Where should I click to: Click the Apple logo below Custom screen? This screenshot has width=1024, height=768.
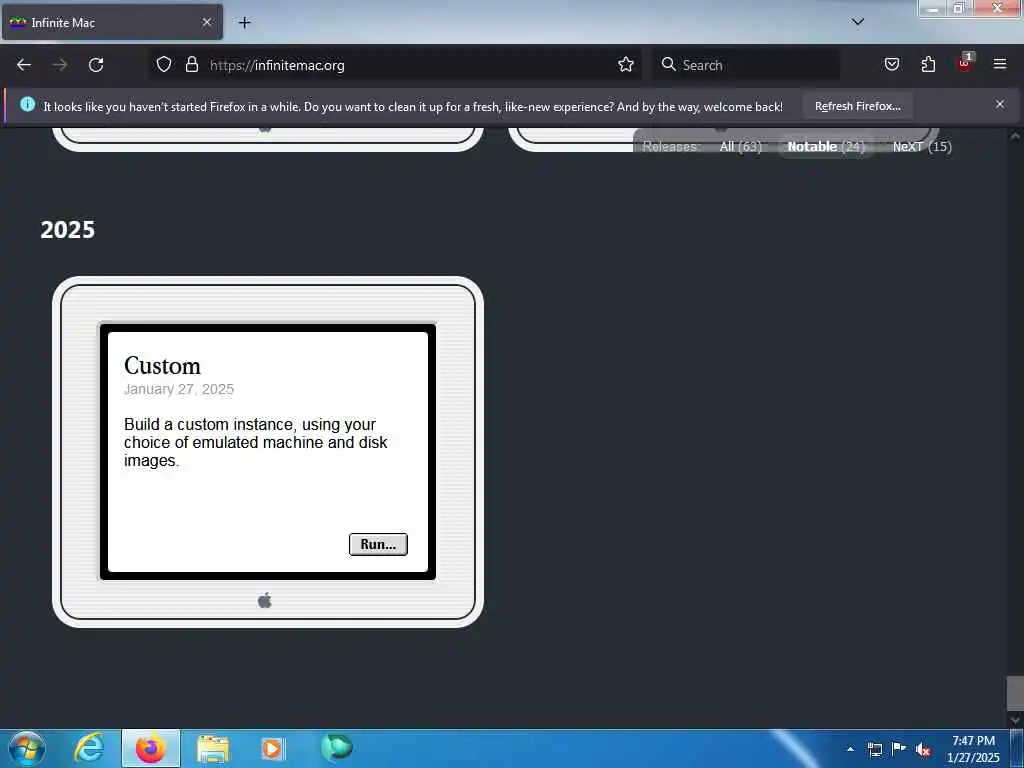point(264,600)
